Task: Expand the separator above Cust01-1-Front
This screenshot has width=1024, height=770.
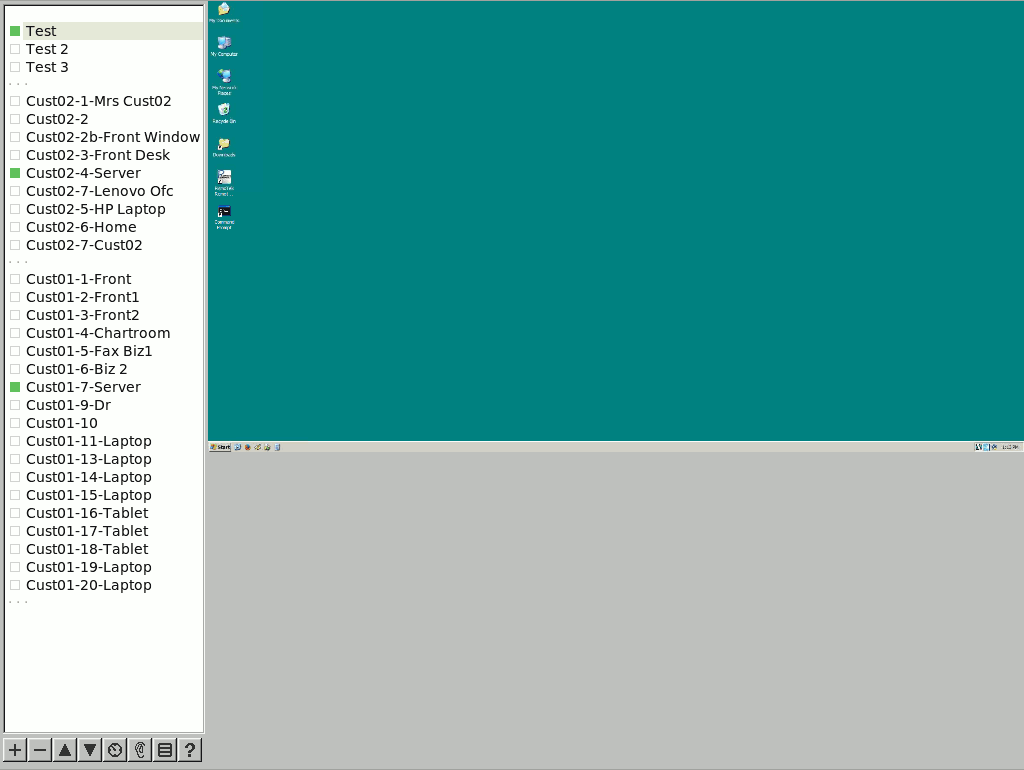Action: 17,261
